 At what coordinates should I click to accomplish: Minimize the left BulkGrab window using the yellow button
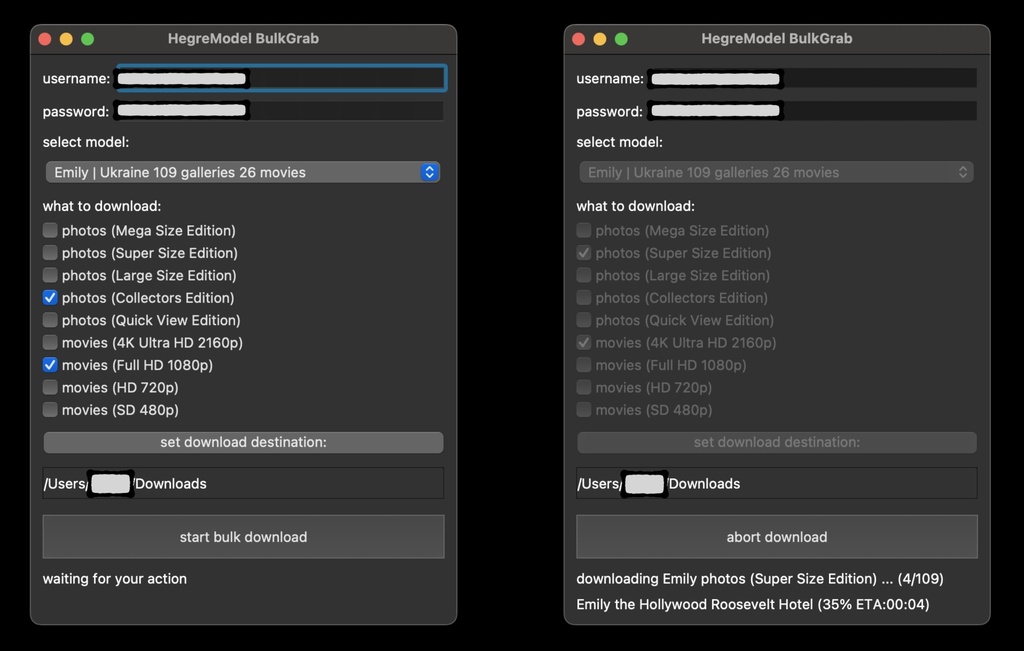pos(66,39)
